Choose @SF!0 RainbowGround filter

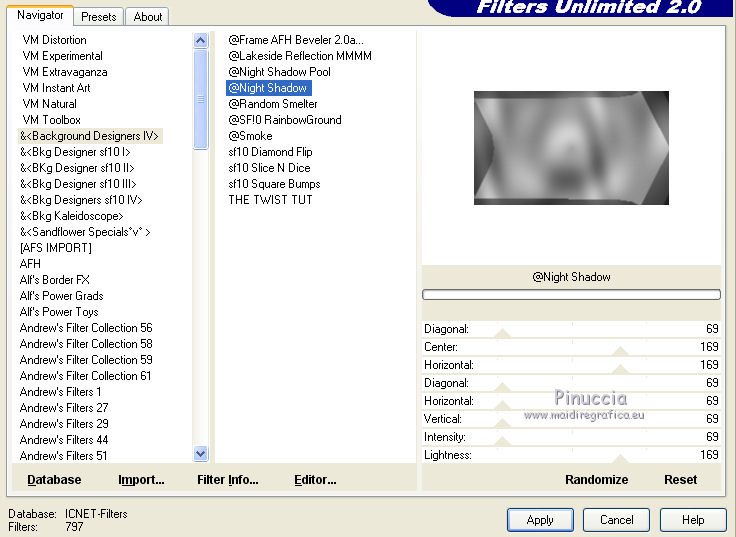[x=285, y=120]
